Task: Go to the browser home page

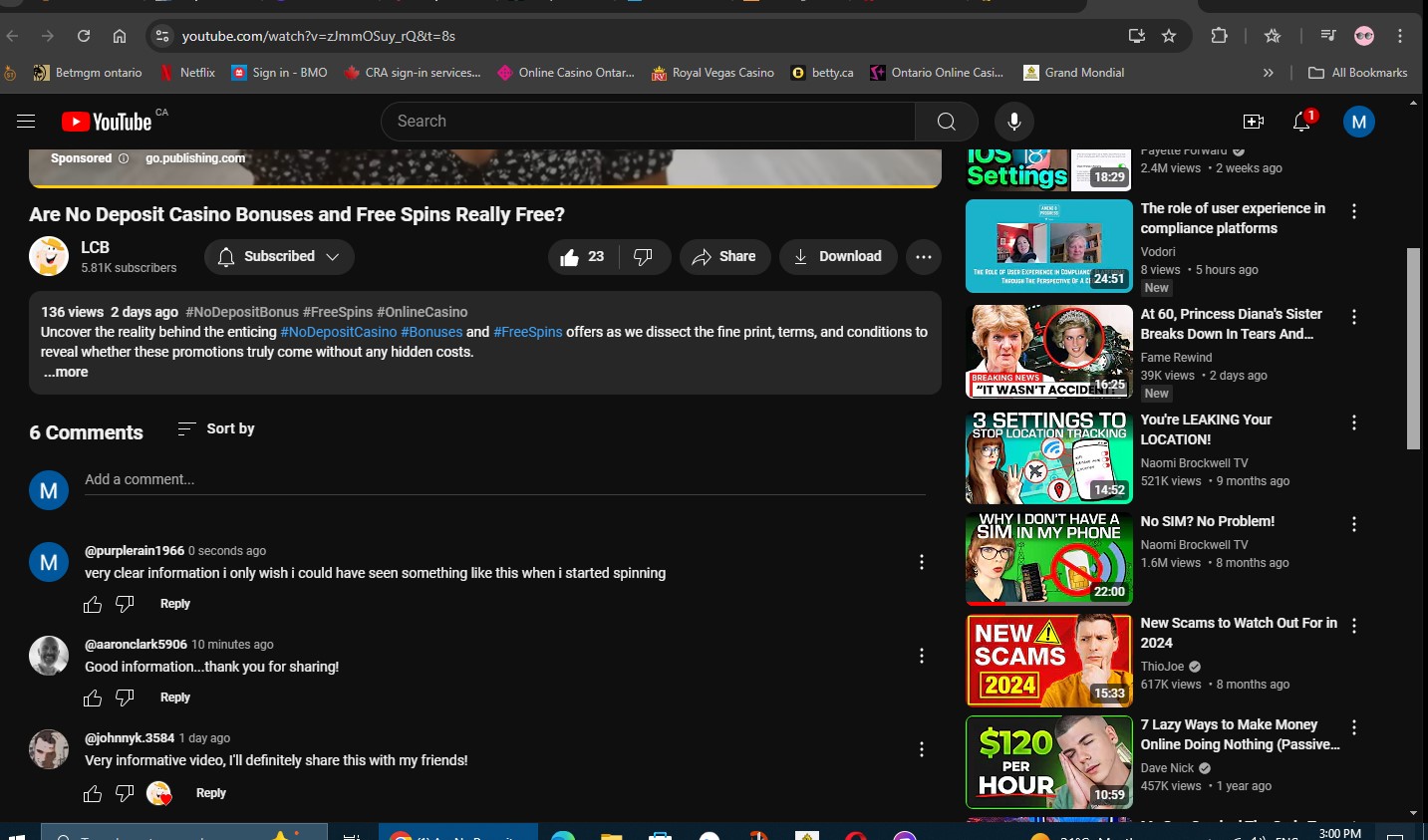Action: [120, 36]
